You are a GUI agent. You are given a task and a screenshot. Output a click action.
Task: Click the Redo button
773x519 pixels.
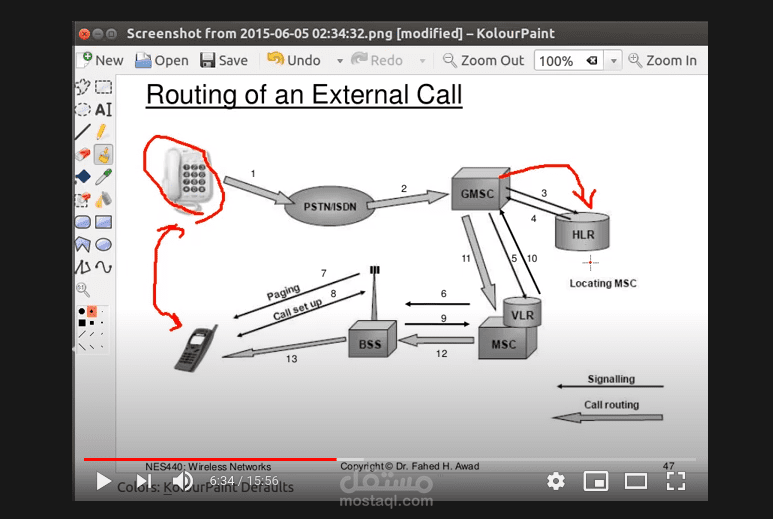click(377, 60)
